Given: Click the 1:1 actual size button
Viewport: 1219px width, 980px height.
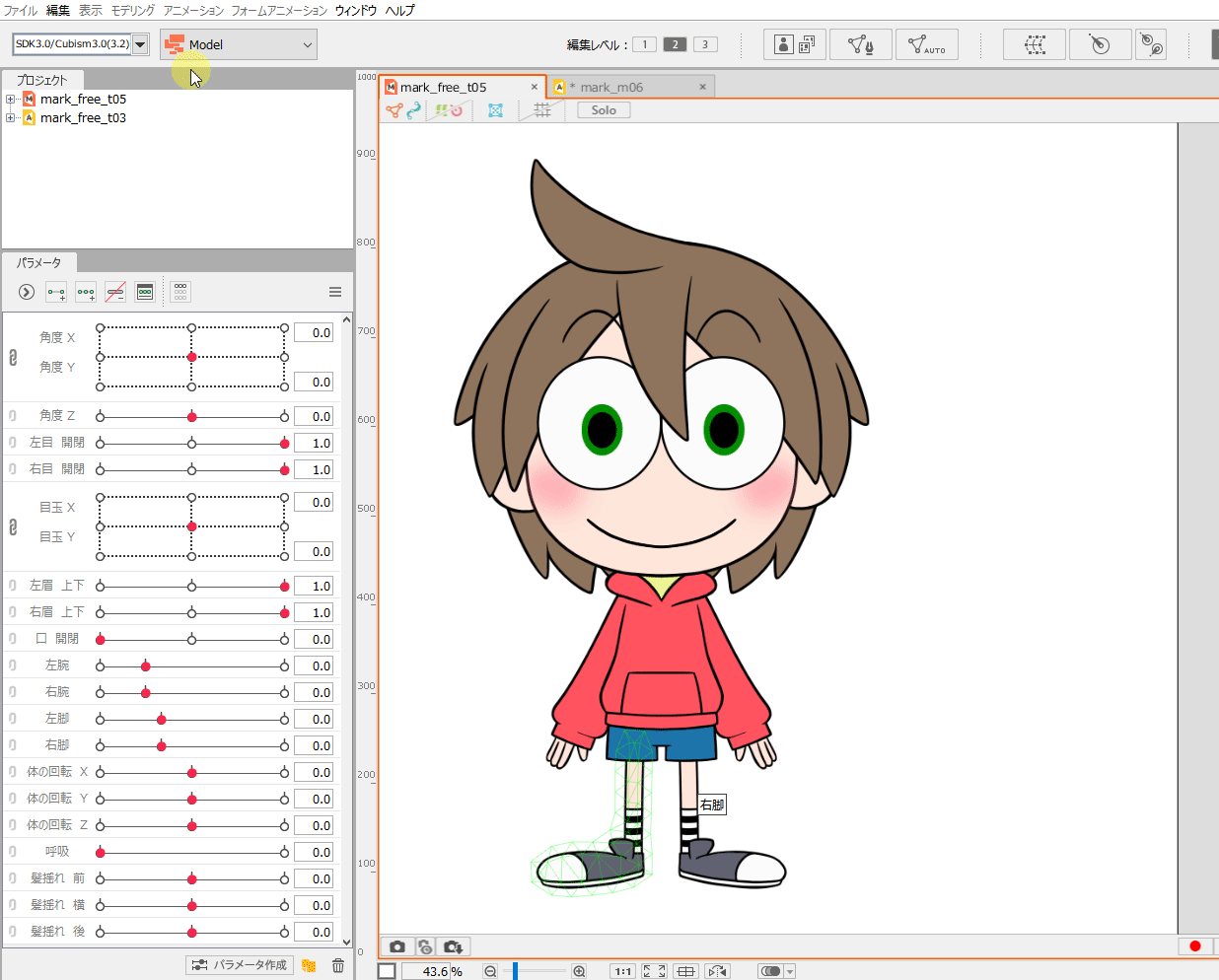Looking at the screenshot, I should point(622,972).
